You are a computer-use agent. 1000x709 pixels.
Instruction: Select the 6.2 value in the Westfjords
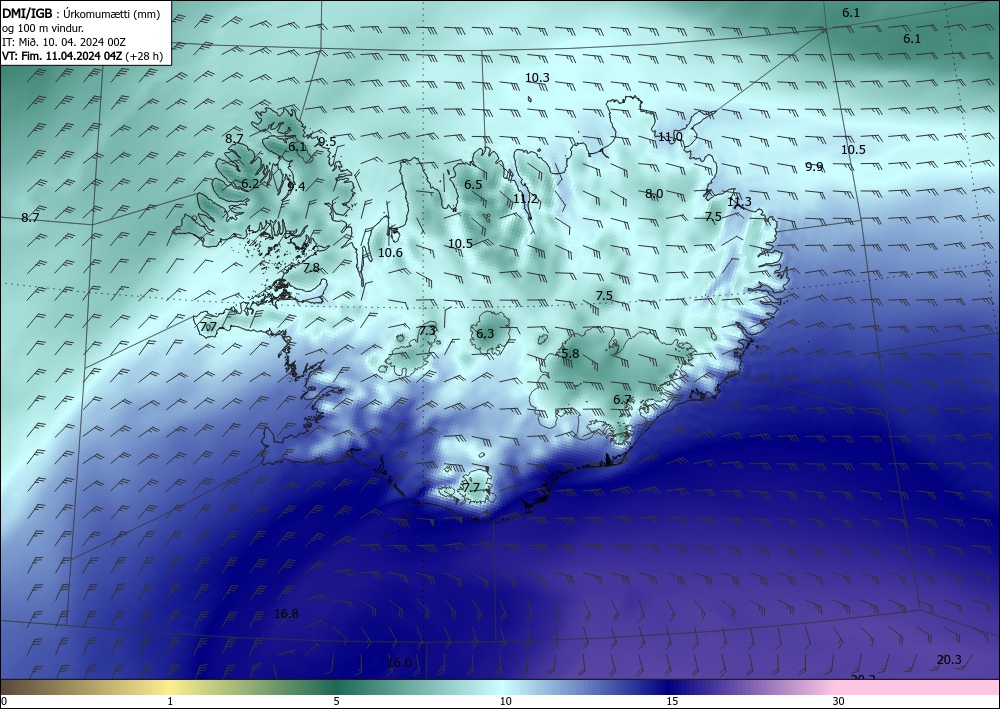click(x=250, y=184)
